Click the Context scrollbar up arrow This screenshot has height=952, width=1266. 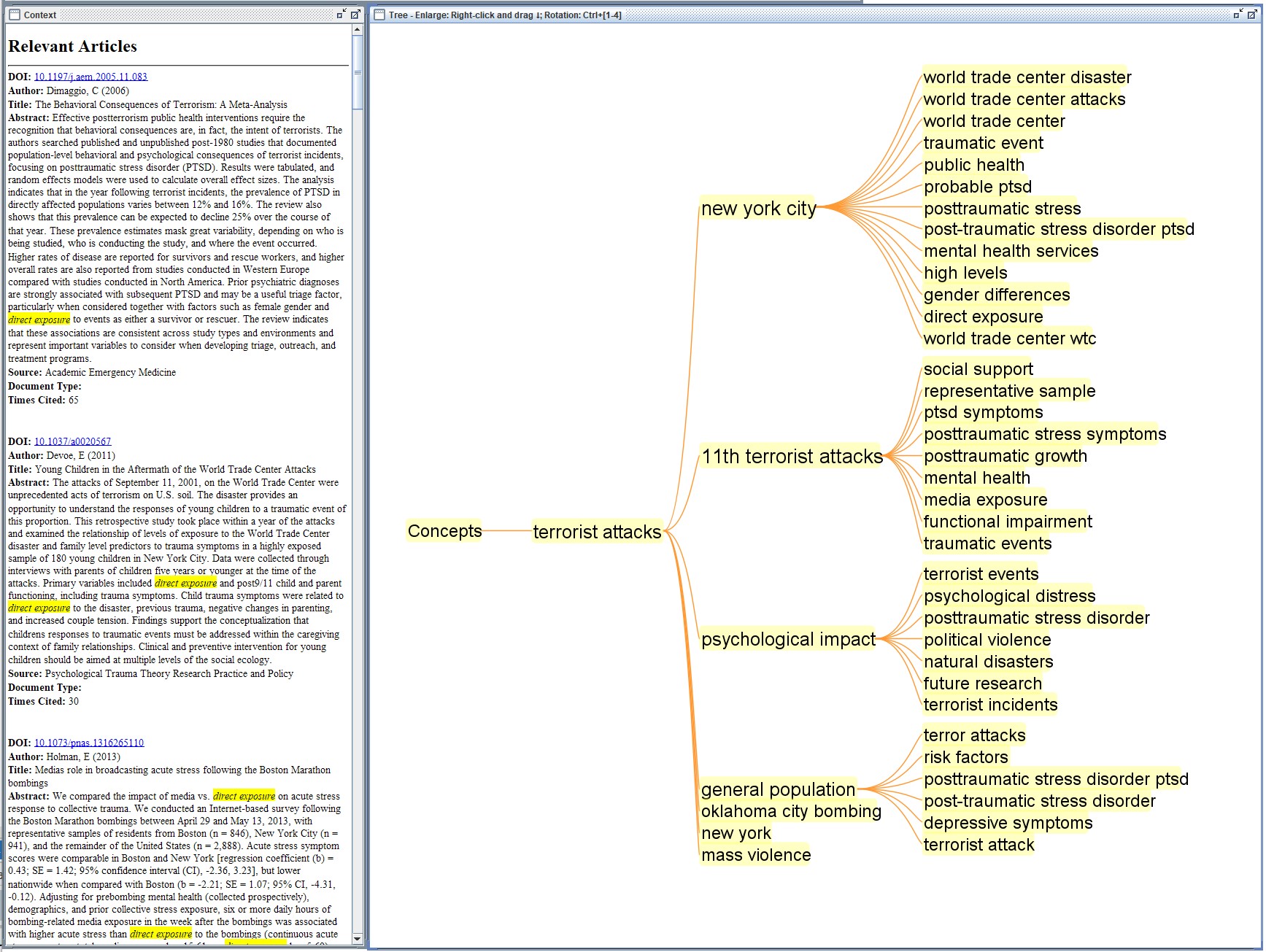[357, 30]
